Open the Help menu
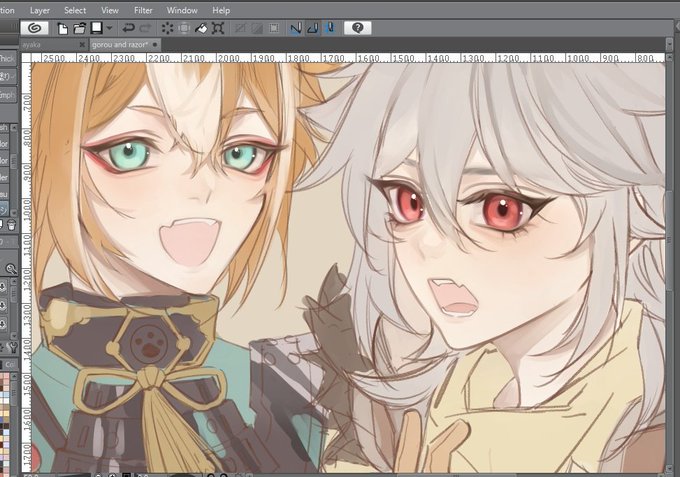680x477 pixels. tap(221, 10)
